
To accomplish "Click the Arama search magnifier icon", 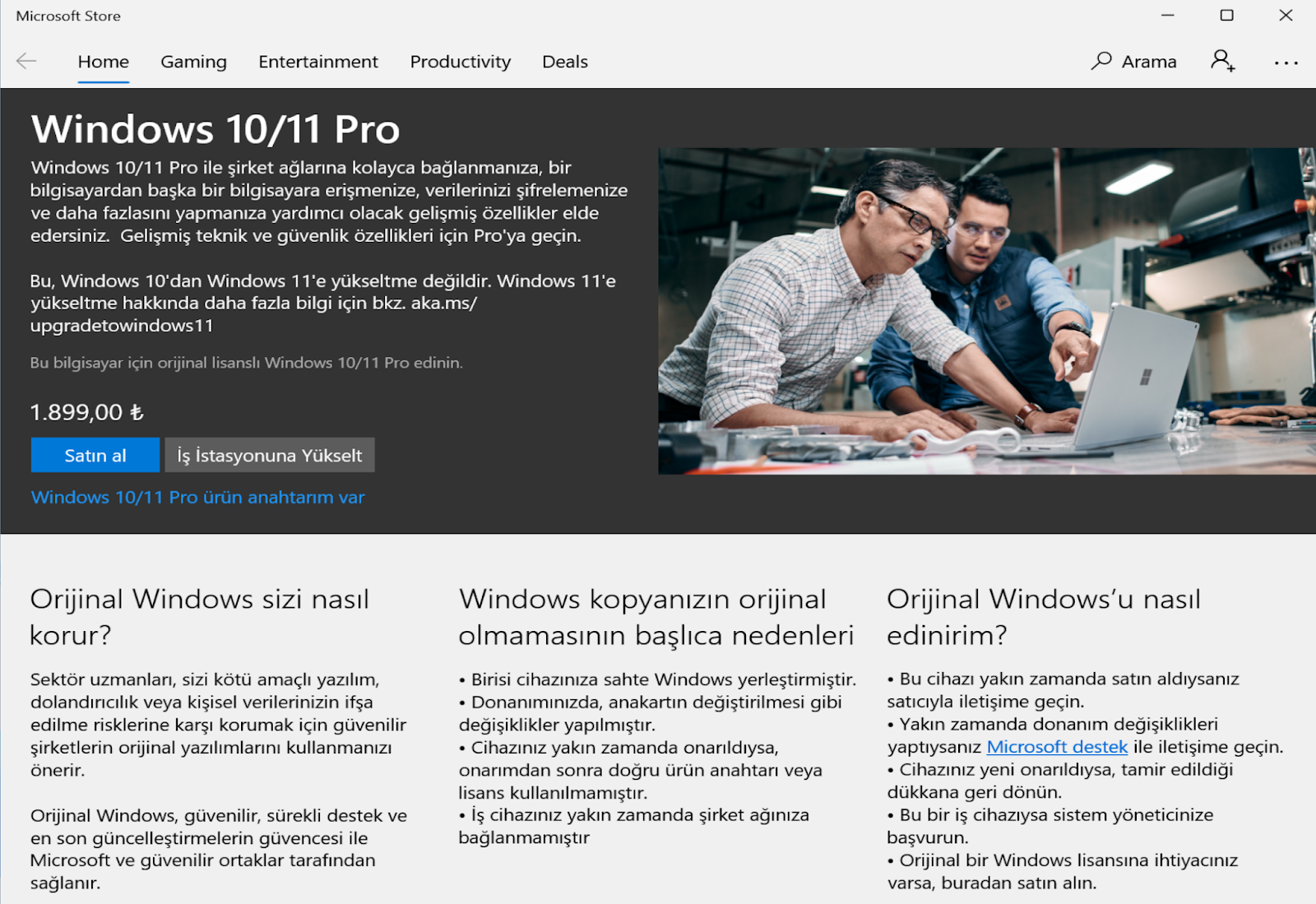I will click(1101, 61).
